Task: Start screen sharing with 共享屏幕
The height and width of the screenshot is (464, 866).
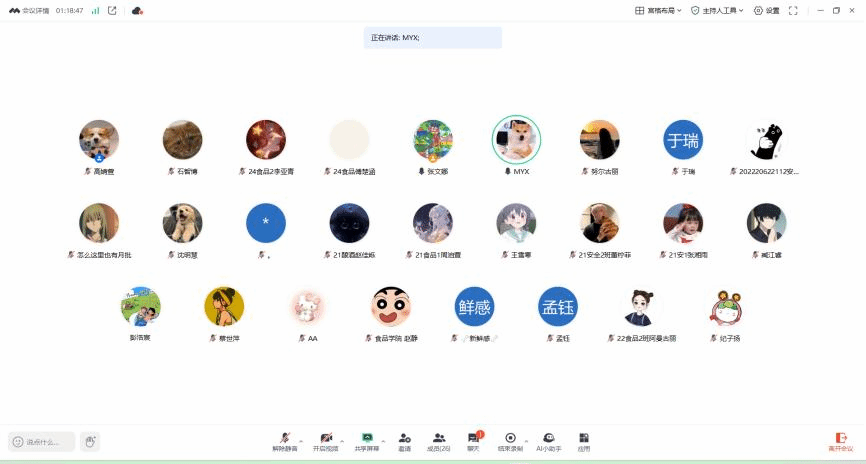Action: point(367,441)
